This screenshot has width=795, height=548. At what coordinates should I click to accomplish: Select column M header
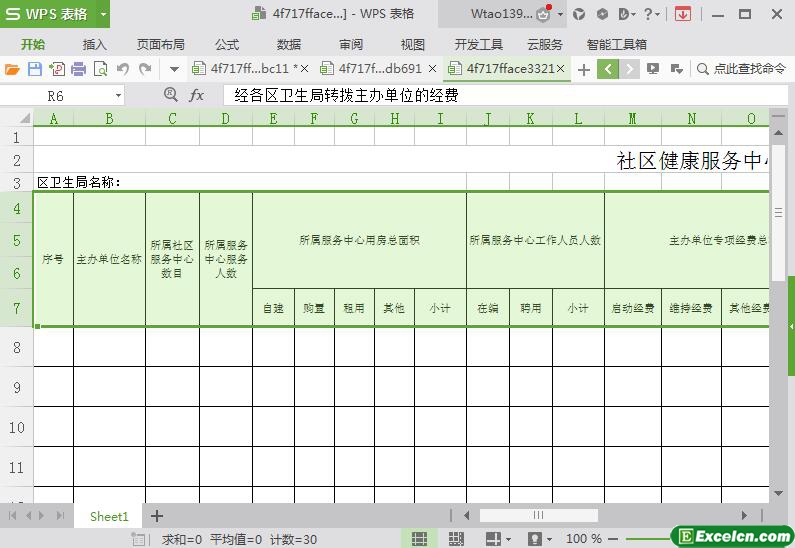tap(633, 119)
